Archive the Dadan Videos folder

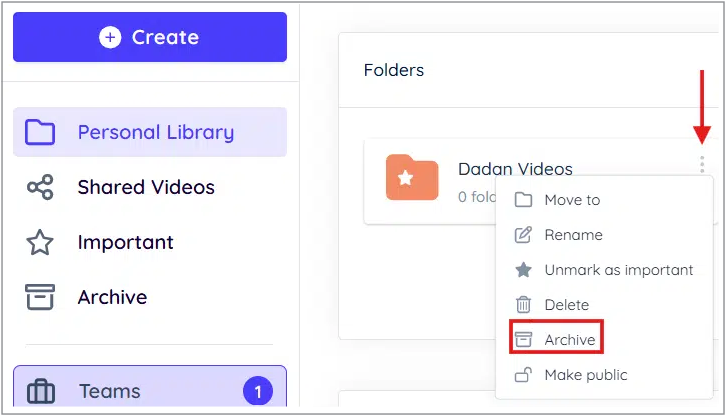[x=569, y=340]
